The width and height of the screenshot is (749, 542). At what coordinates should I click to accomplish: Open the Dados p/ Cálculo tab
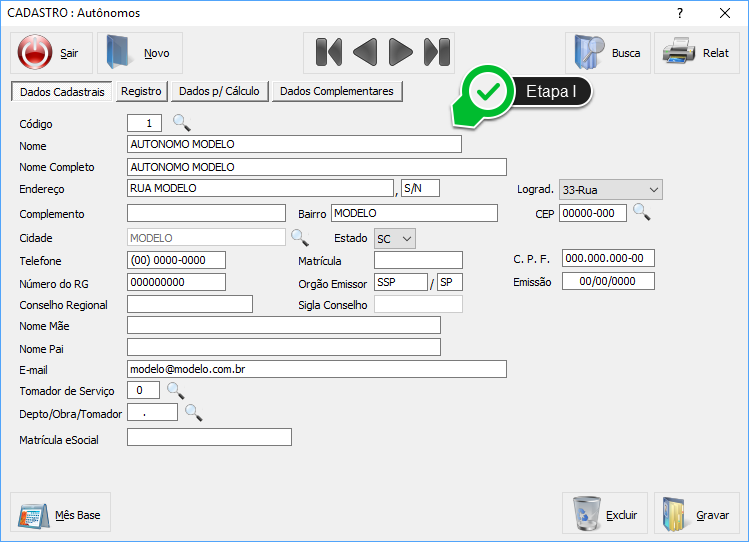point(219,91)
